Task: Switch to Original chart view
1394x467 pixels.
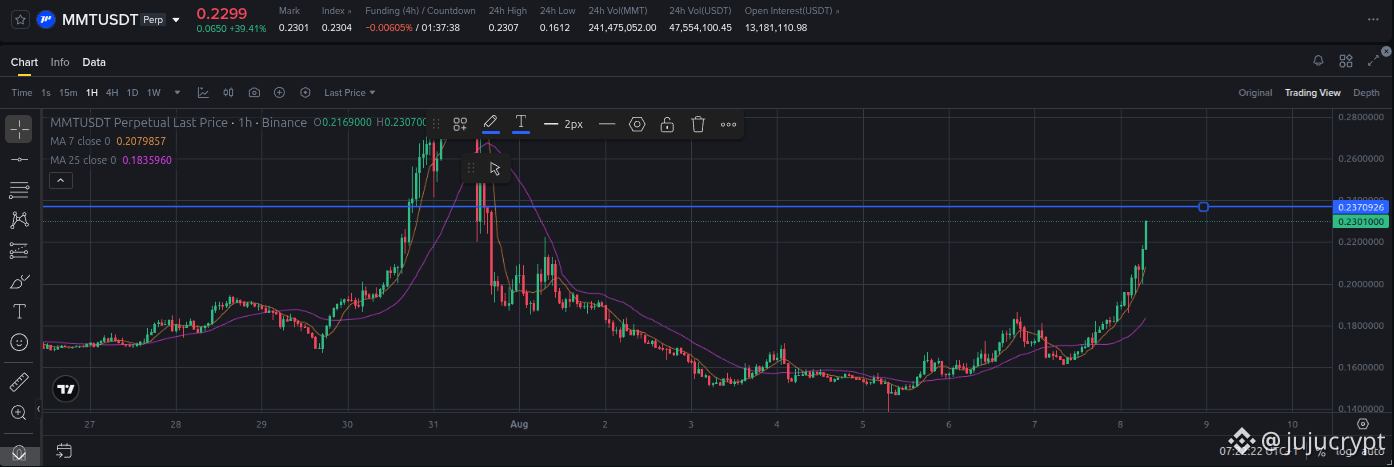Action: (1255, 93)
